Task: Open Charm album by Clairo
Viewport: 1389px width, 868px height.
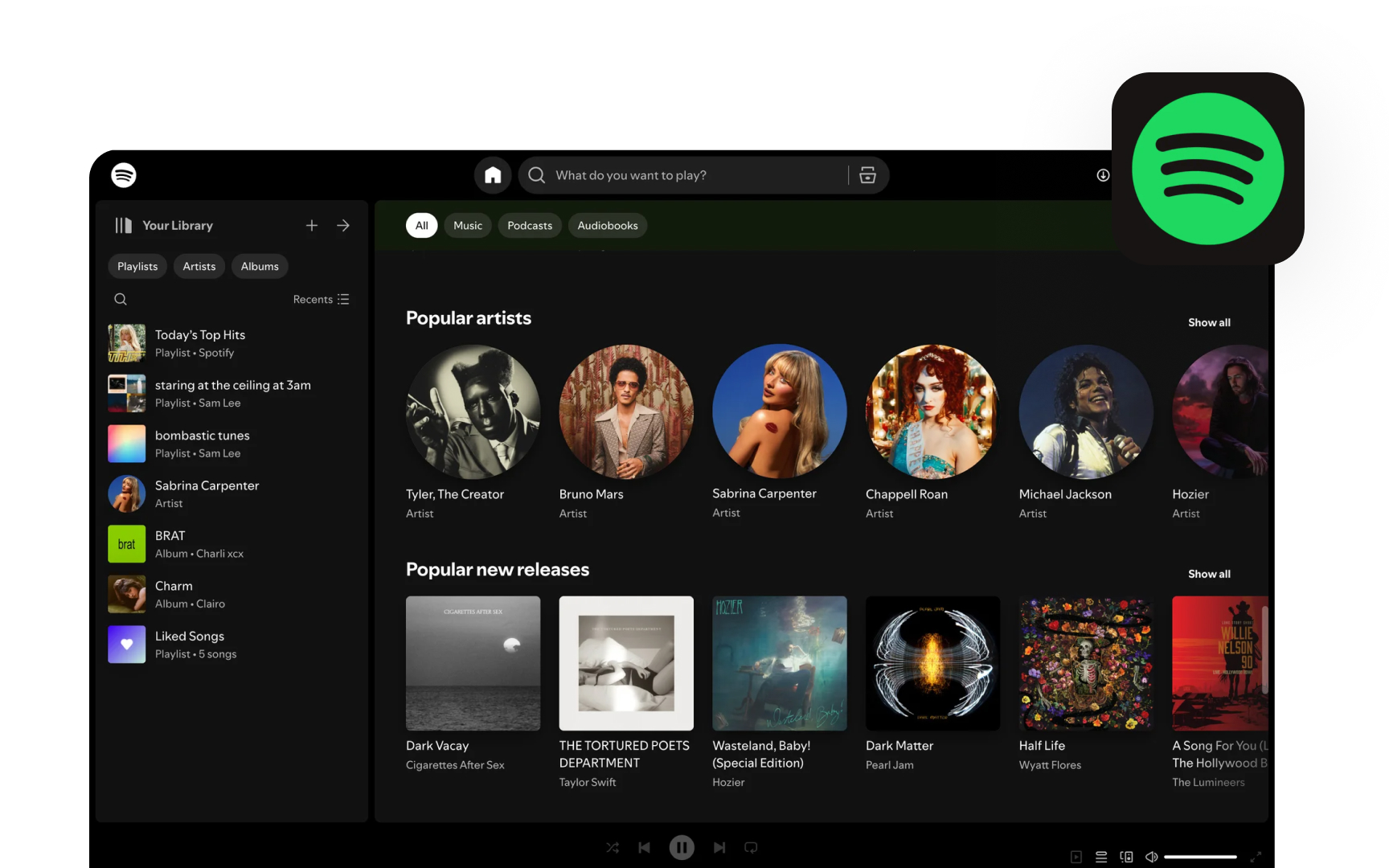Action: click(x=231, y=595)
